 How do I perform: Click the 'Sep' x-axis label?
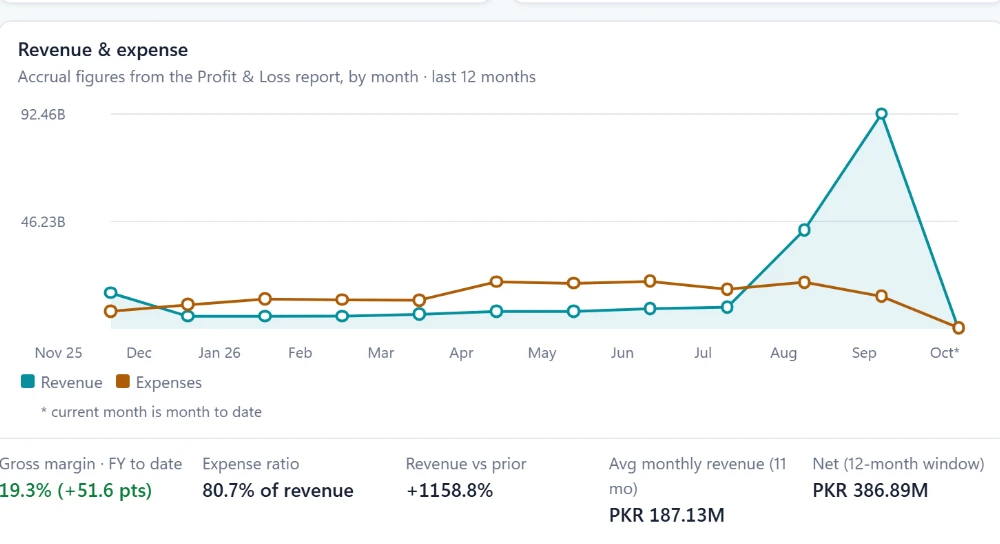click(x=864, y=353)
